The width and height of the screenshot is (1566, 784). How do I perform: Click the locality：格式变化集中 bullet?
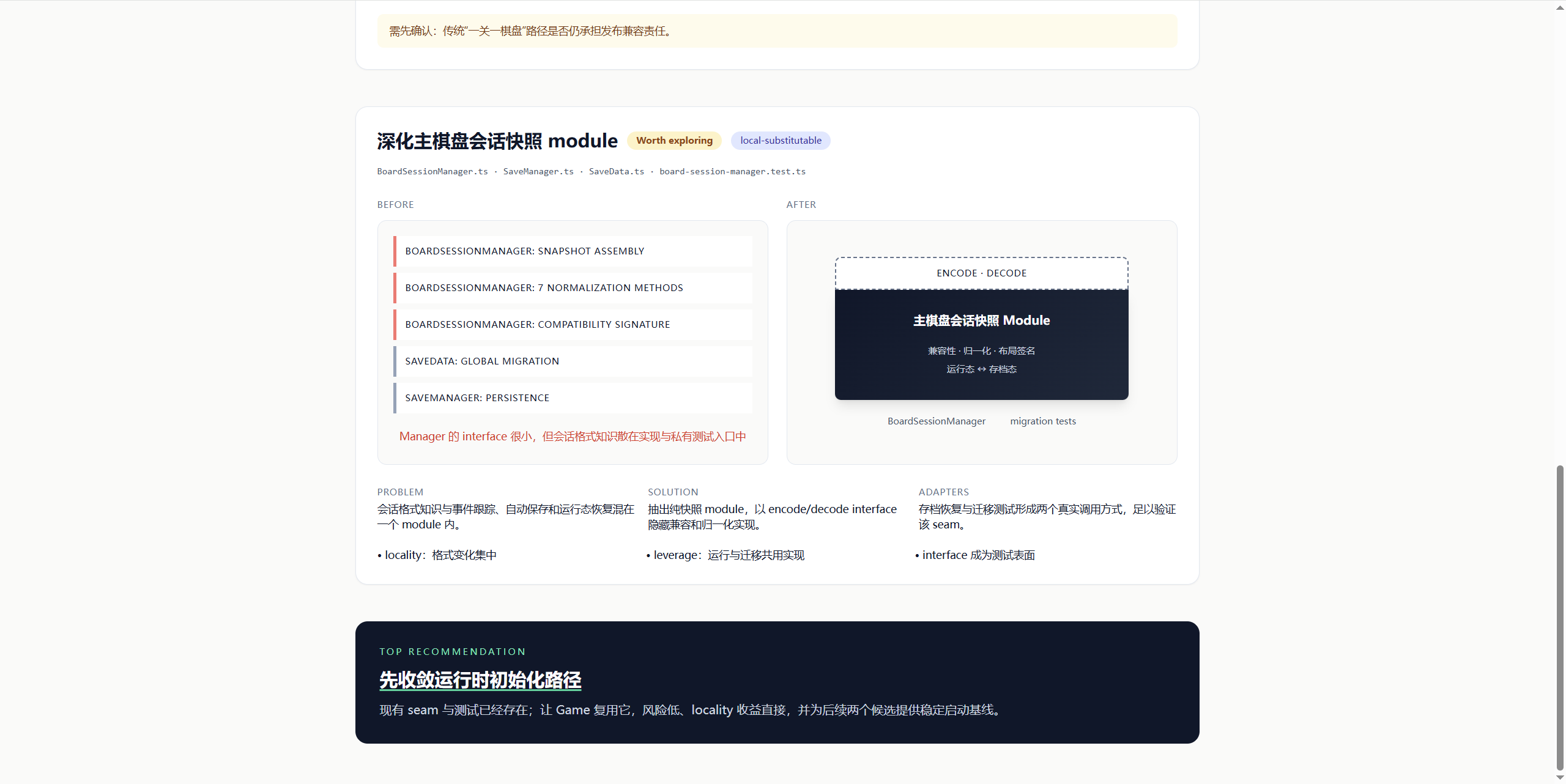[437, 555]
